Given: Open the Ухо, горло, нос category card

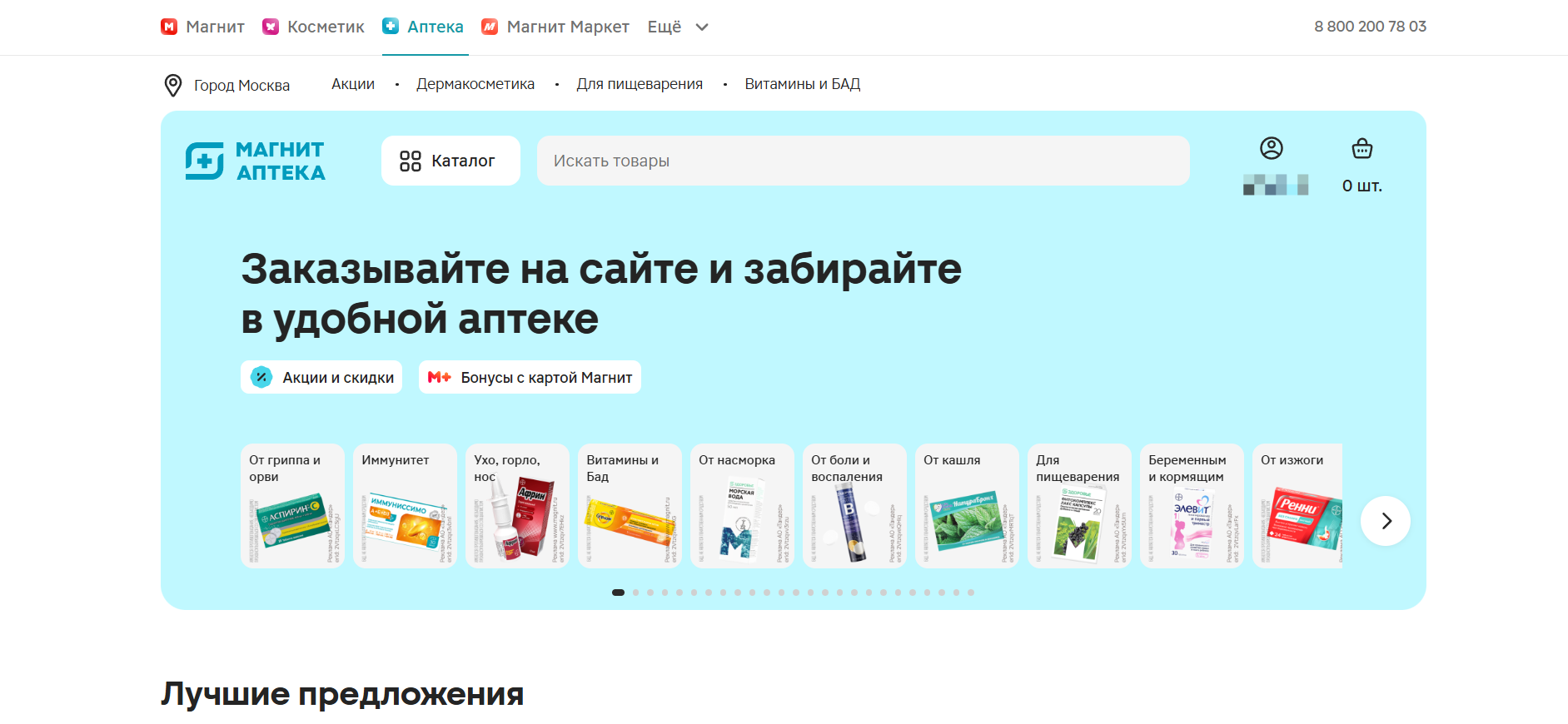Looking at the screenshot, I should click(x=517, y=506).
